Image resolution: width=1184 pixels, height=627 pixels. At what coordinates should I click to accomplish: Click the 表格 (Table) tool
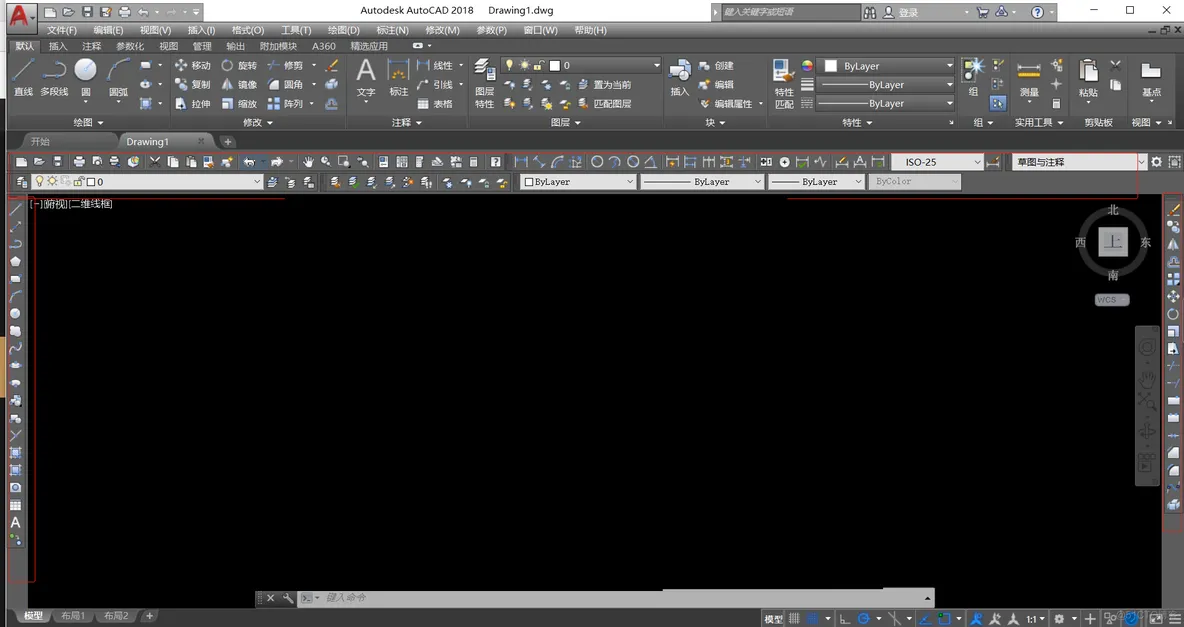pos(436,103)
